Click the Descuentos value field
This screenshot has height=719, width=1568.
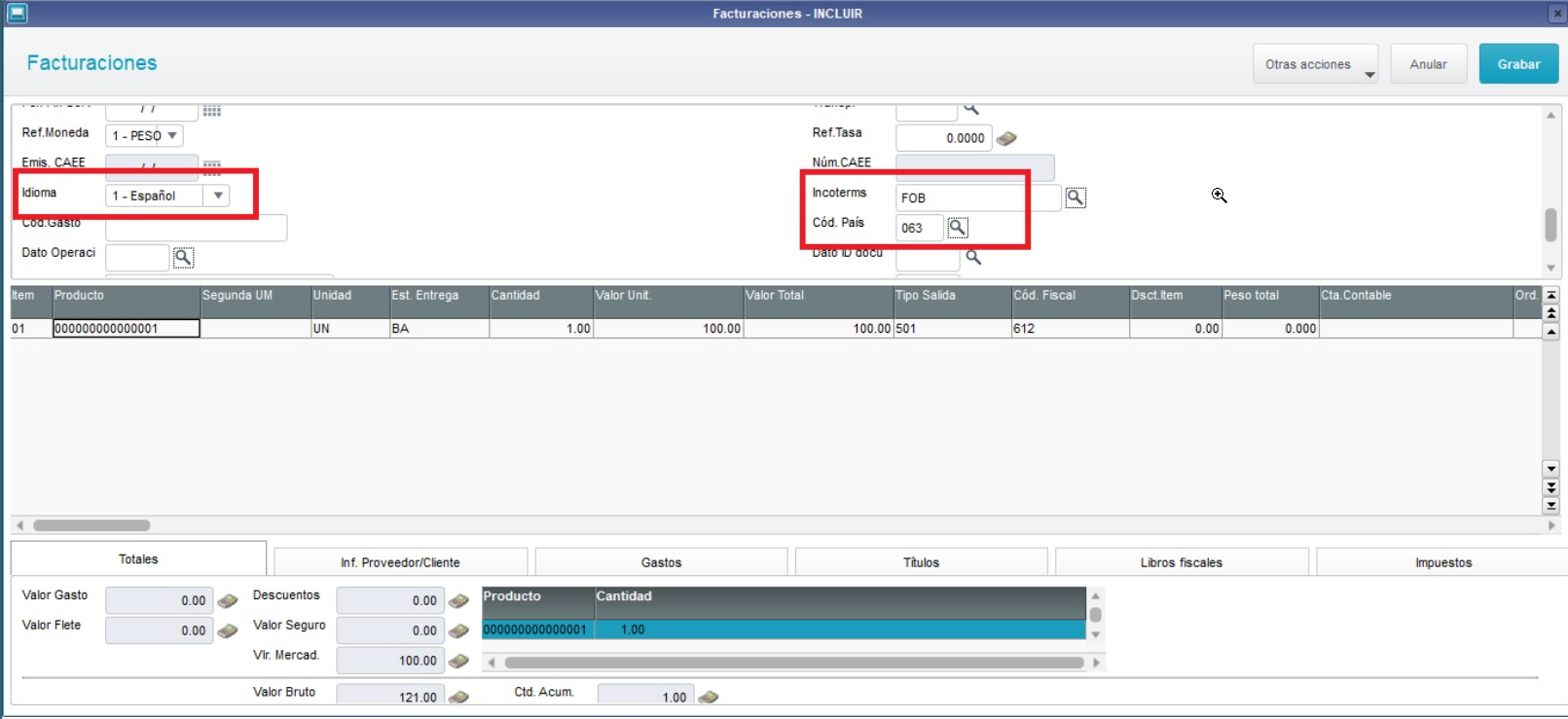click(389, 601)
